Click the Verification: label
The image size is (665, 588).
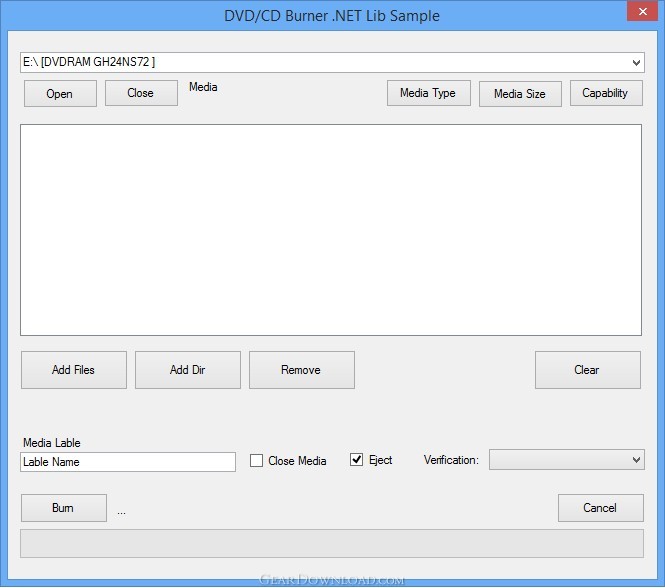(x=451, y=460)
